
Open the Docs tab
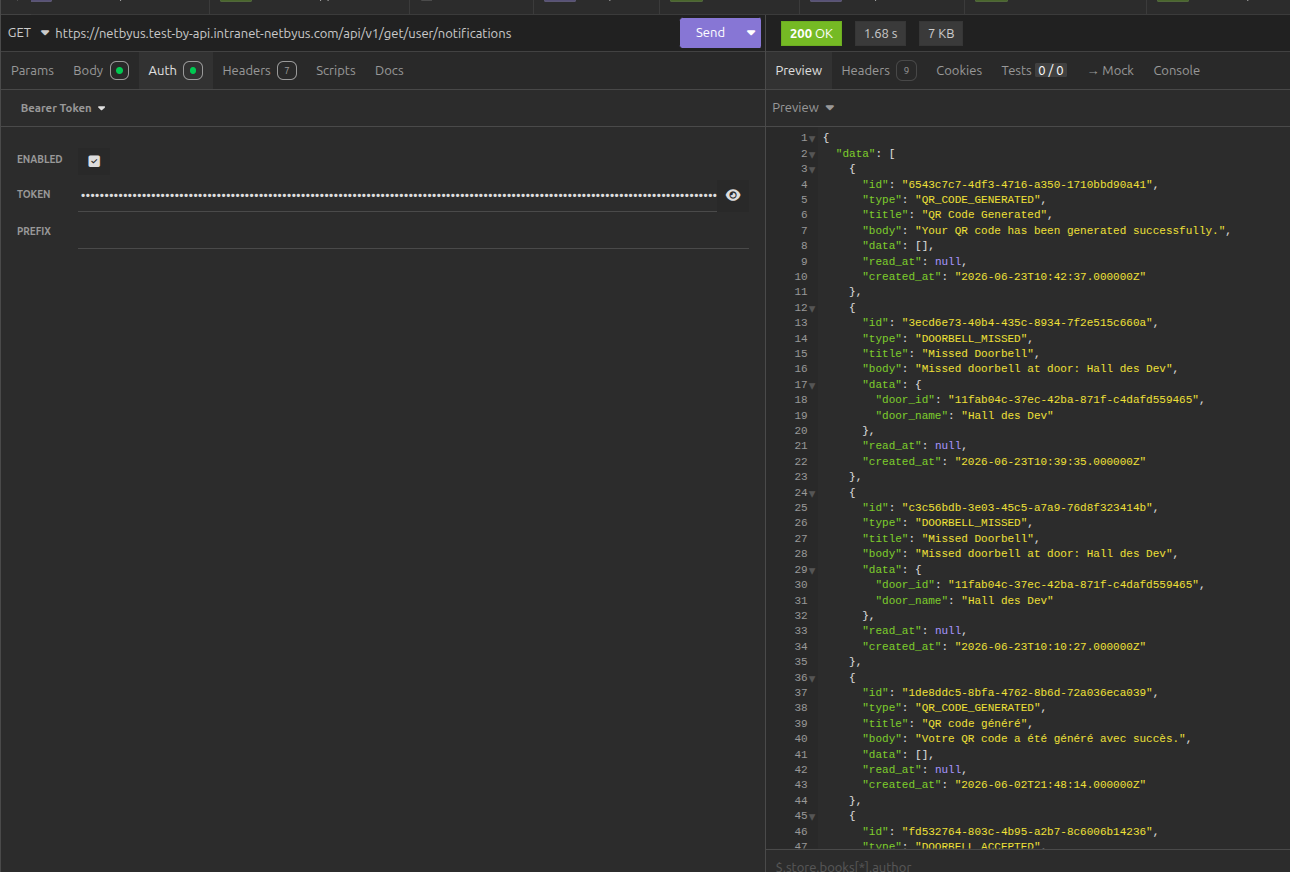tap(389, 71)
